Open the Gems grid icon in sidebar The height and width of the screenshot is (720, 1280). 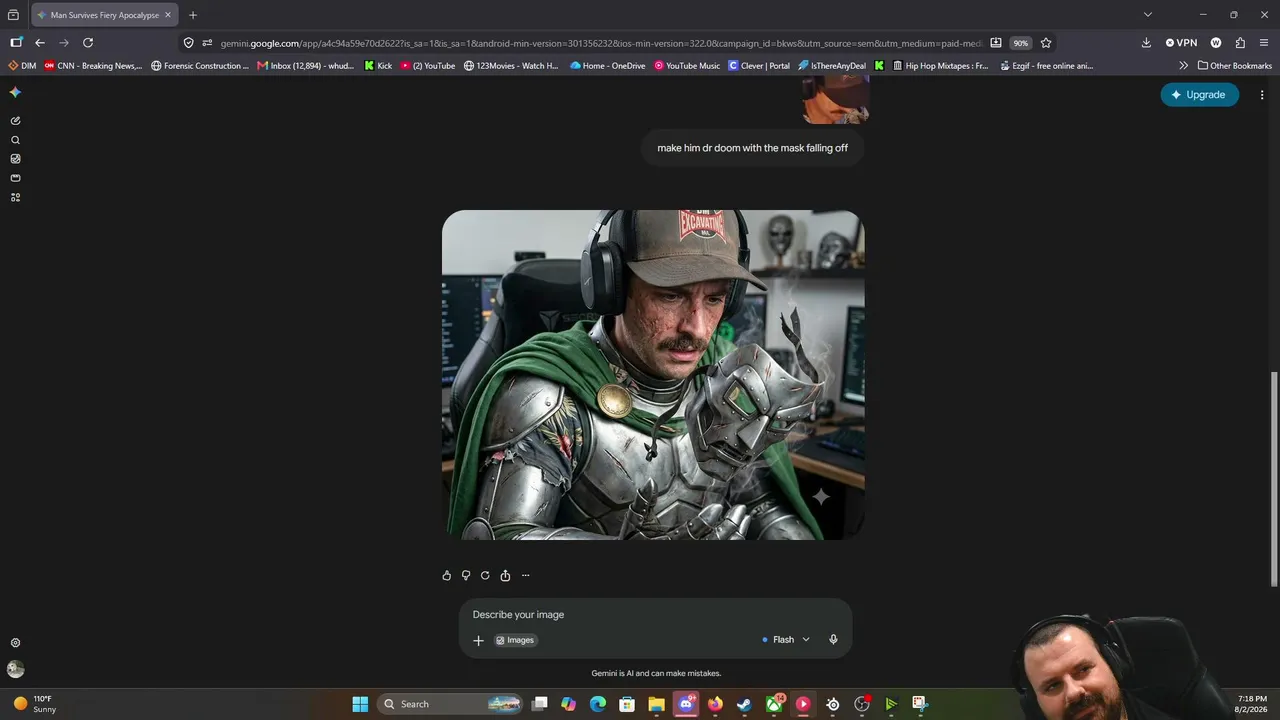15,197
